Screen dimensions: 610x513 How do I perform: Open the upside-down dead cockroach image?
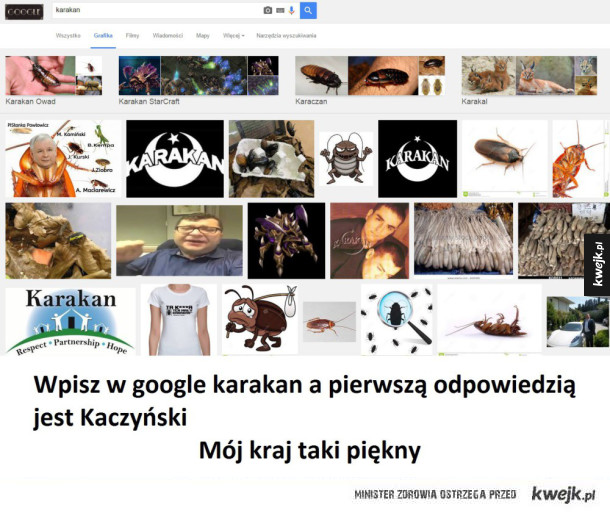tap(489, 320)
